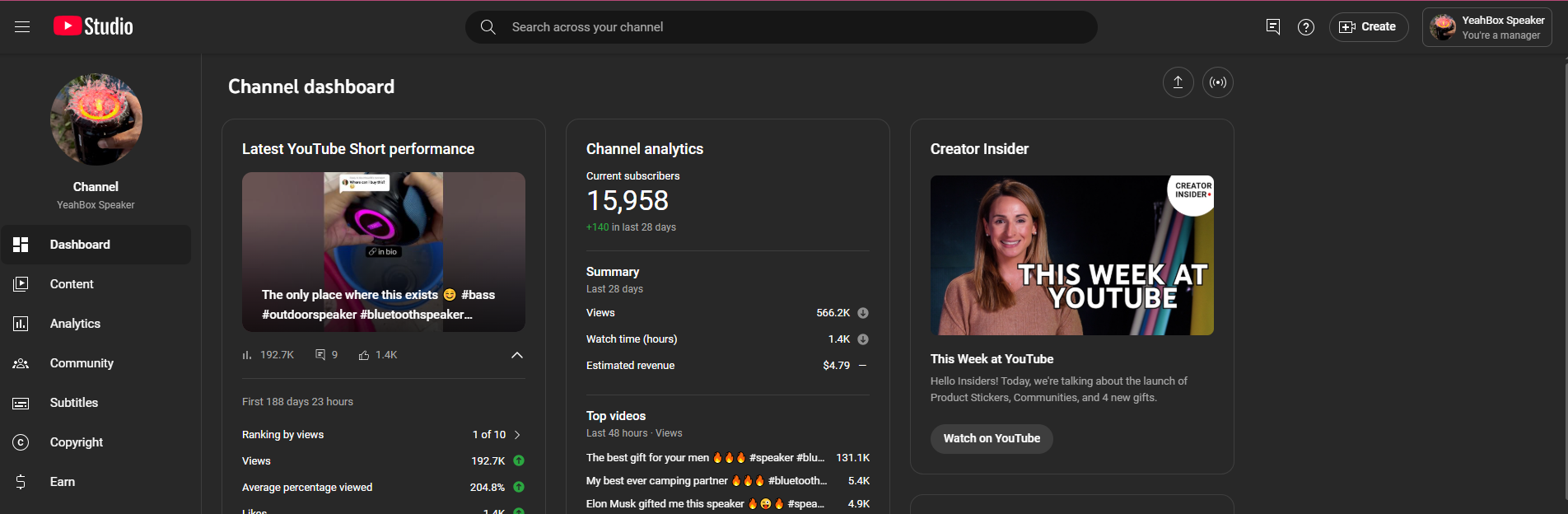Click the 'Top videos' heading
This screenshot has width=1568, height=514.
click(x=616, y=416)
